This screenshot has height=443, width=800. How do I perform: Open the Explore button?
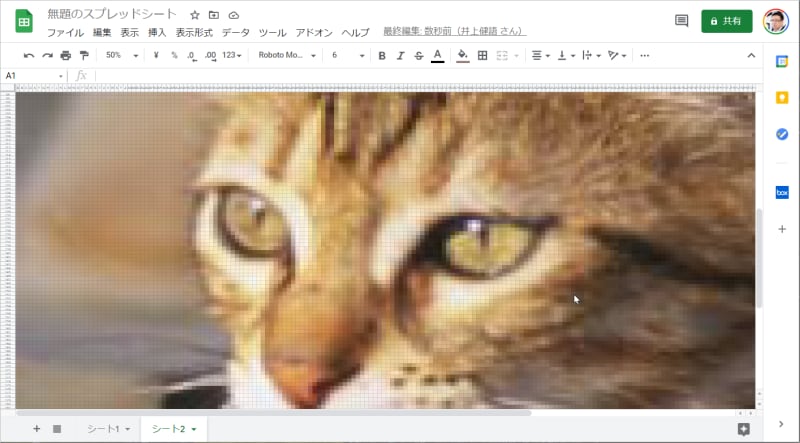pos(743,429)
